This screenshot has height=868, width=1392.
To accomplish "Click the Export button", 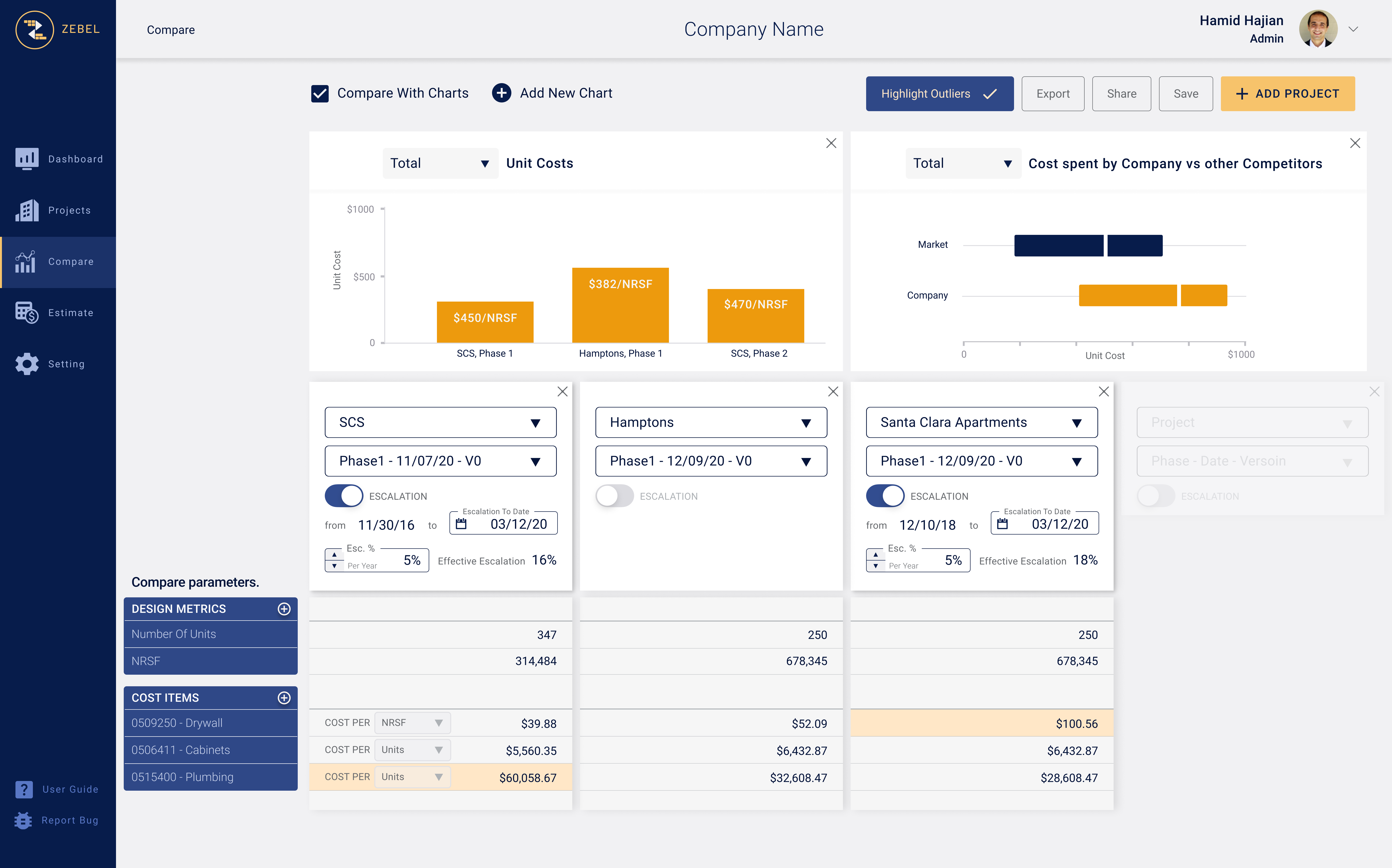I will point(1053,94).
